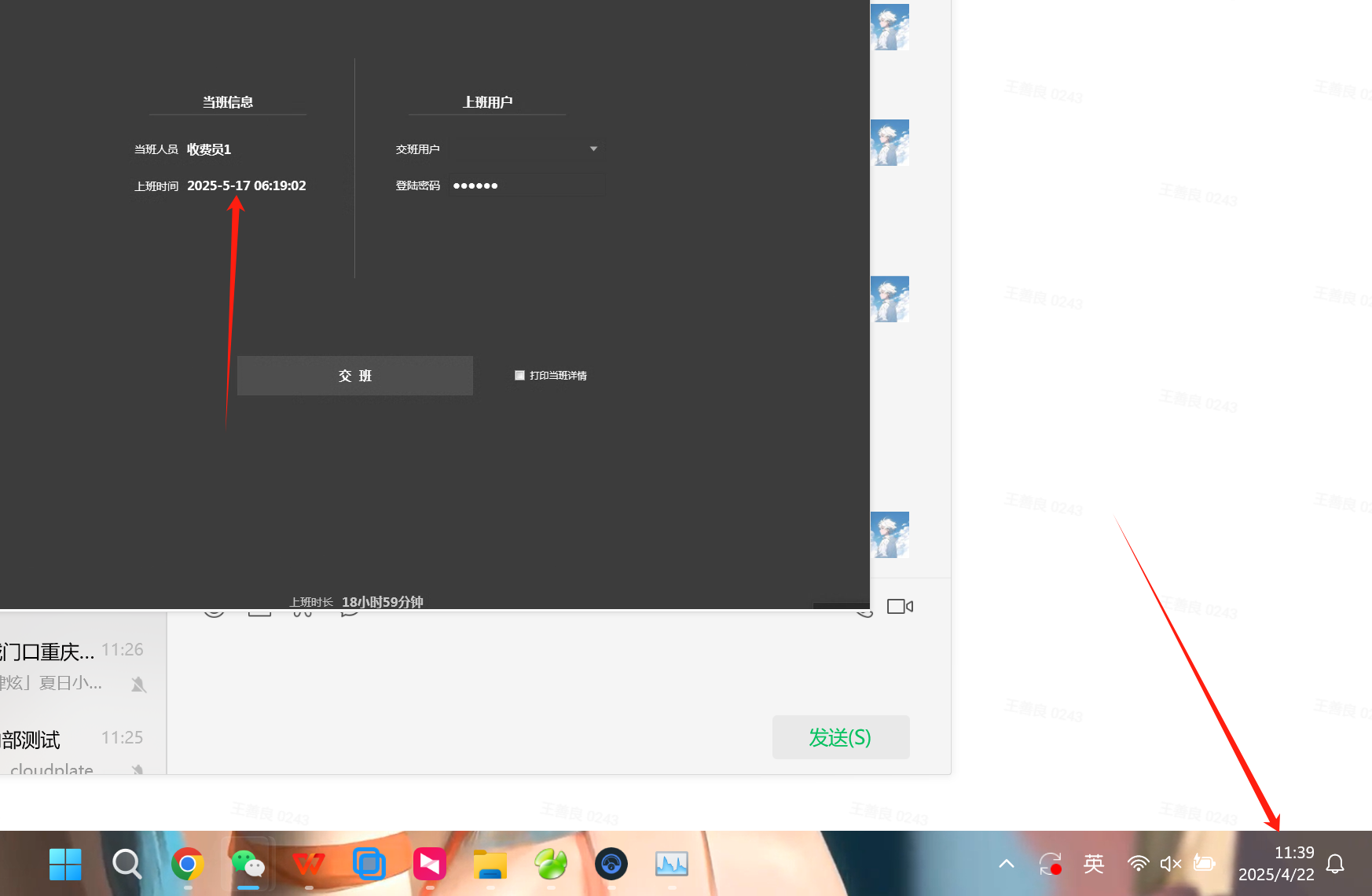Screen dimensions: 1372x896
Task: Click the 当班人员 value 收费员1
Action: 209,149
